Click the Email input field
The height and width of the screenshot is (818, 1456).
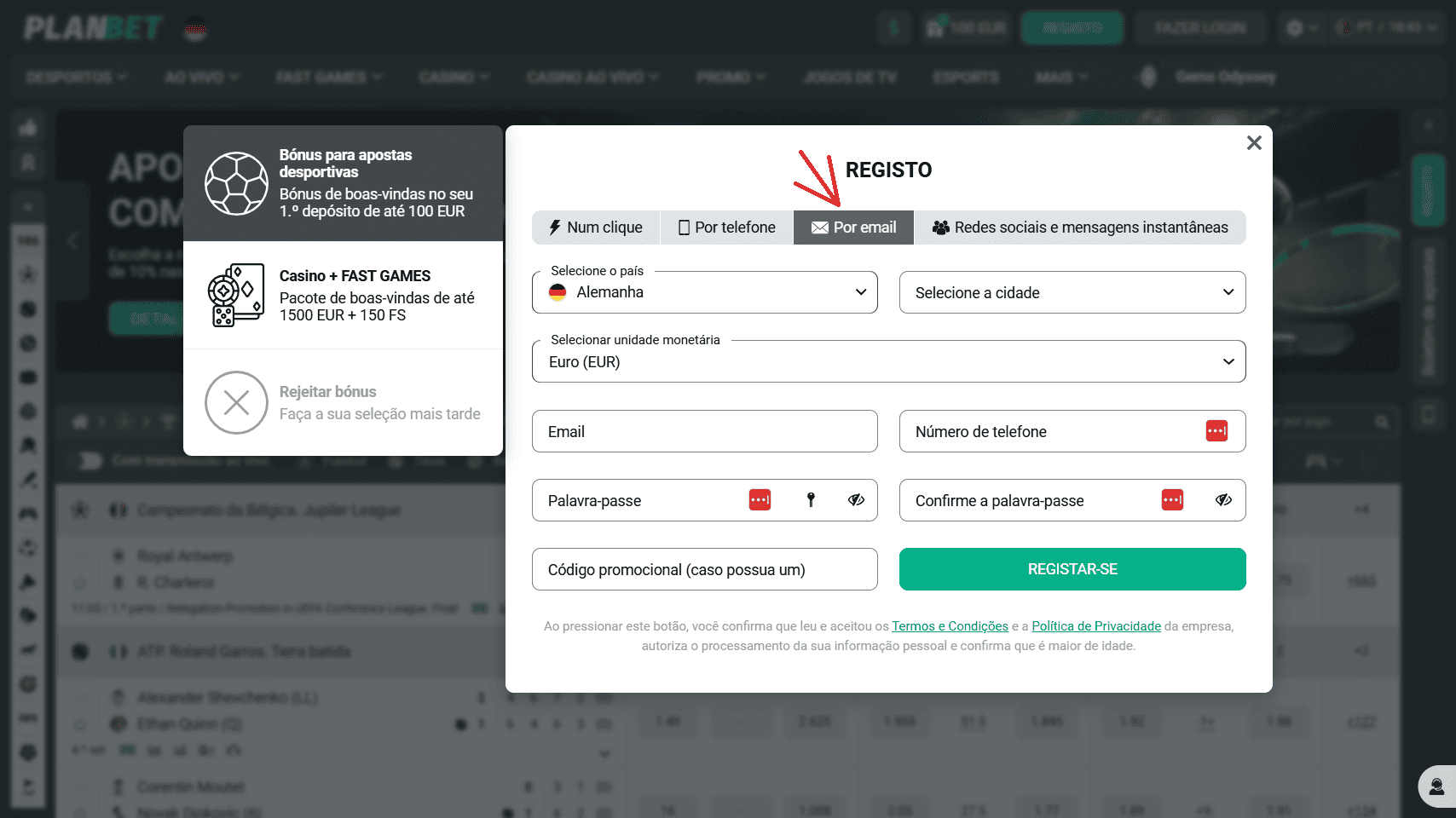point(704,431)
